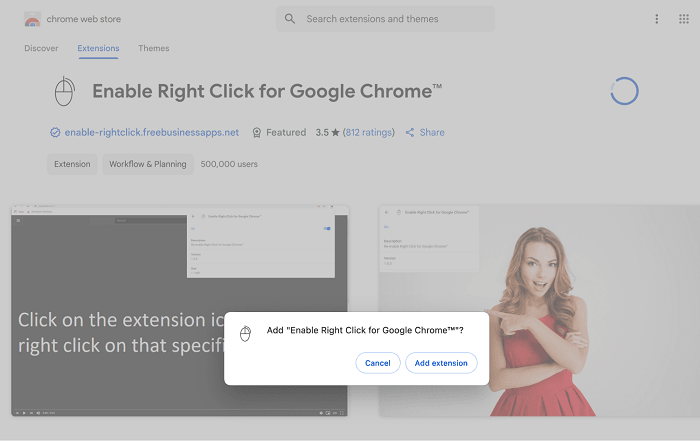Viewport: 700px width, 441px height.
Task: Select the Workflow & Planning chip
Action: point(148,164)
